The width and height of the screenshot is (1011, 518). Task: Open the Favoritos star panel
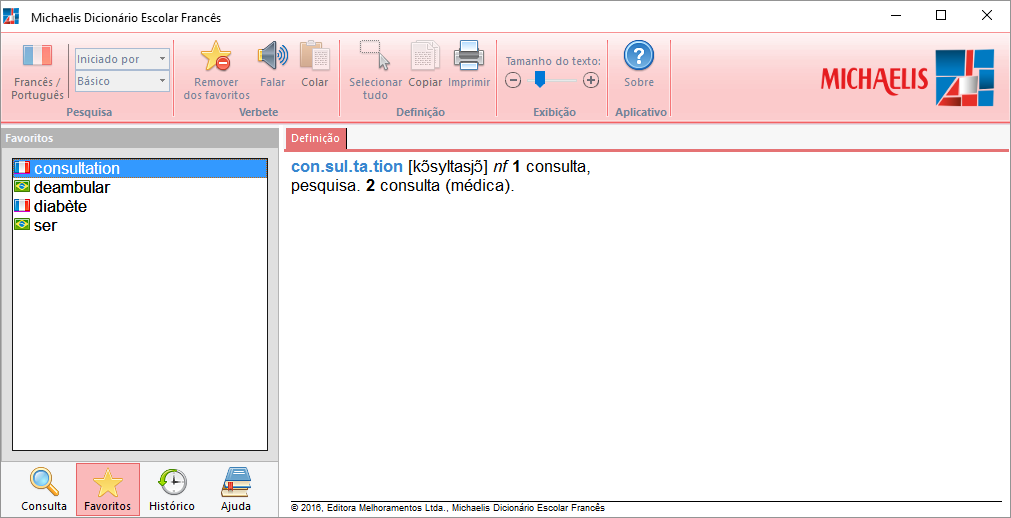coord(108,489)
